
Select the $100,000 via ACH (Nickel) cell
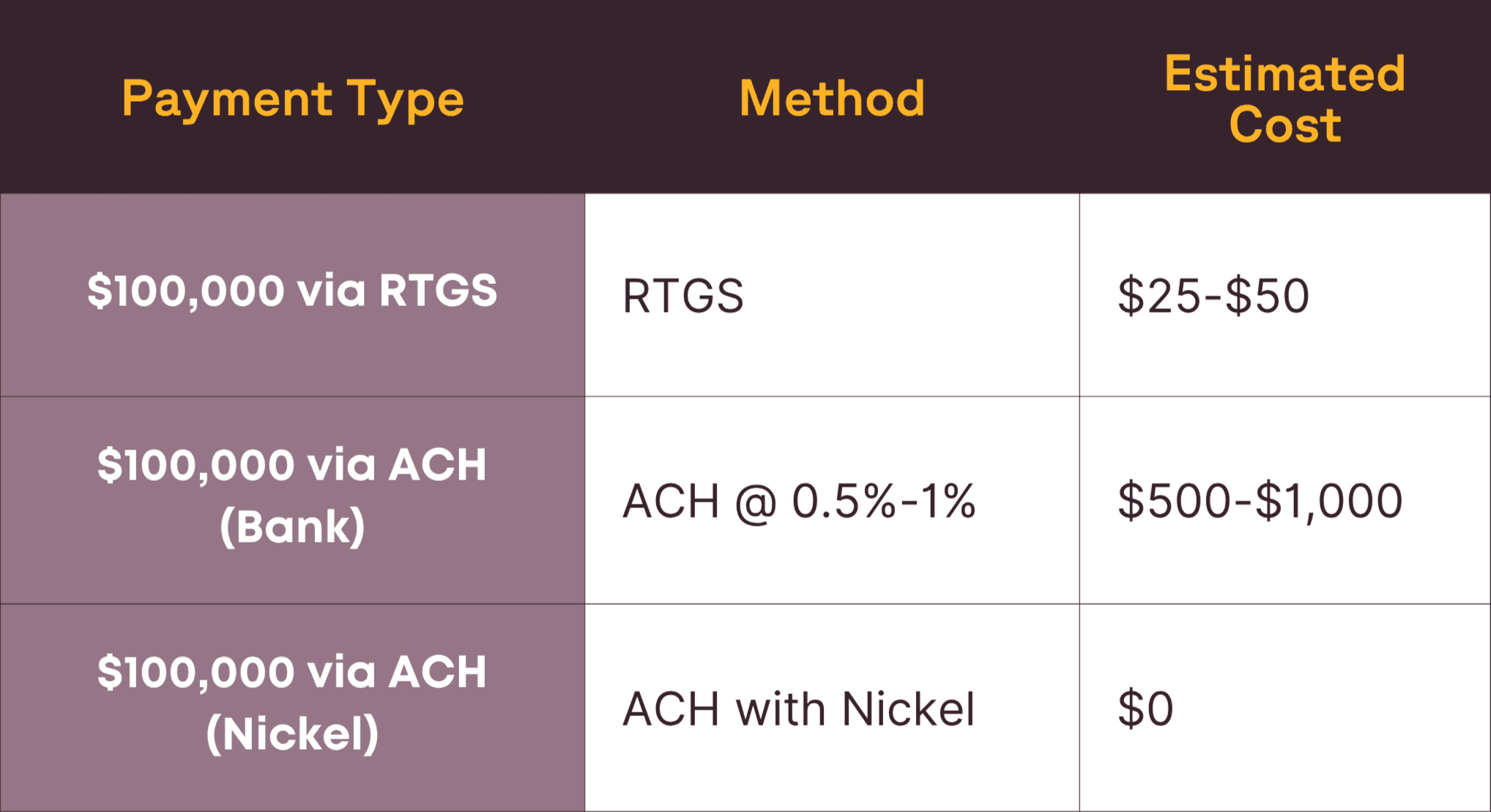(292, 708)
